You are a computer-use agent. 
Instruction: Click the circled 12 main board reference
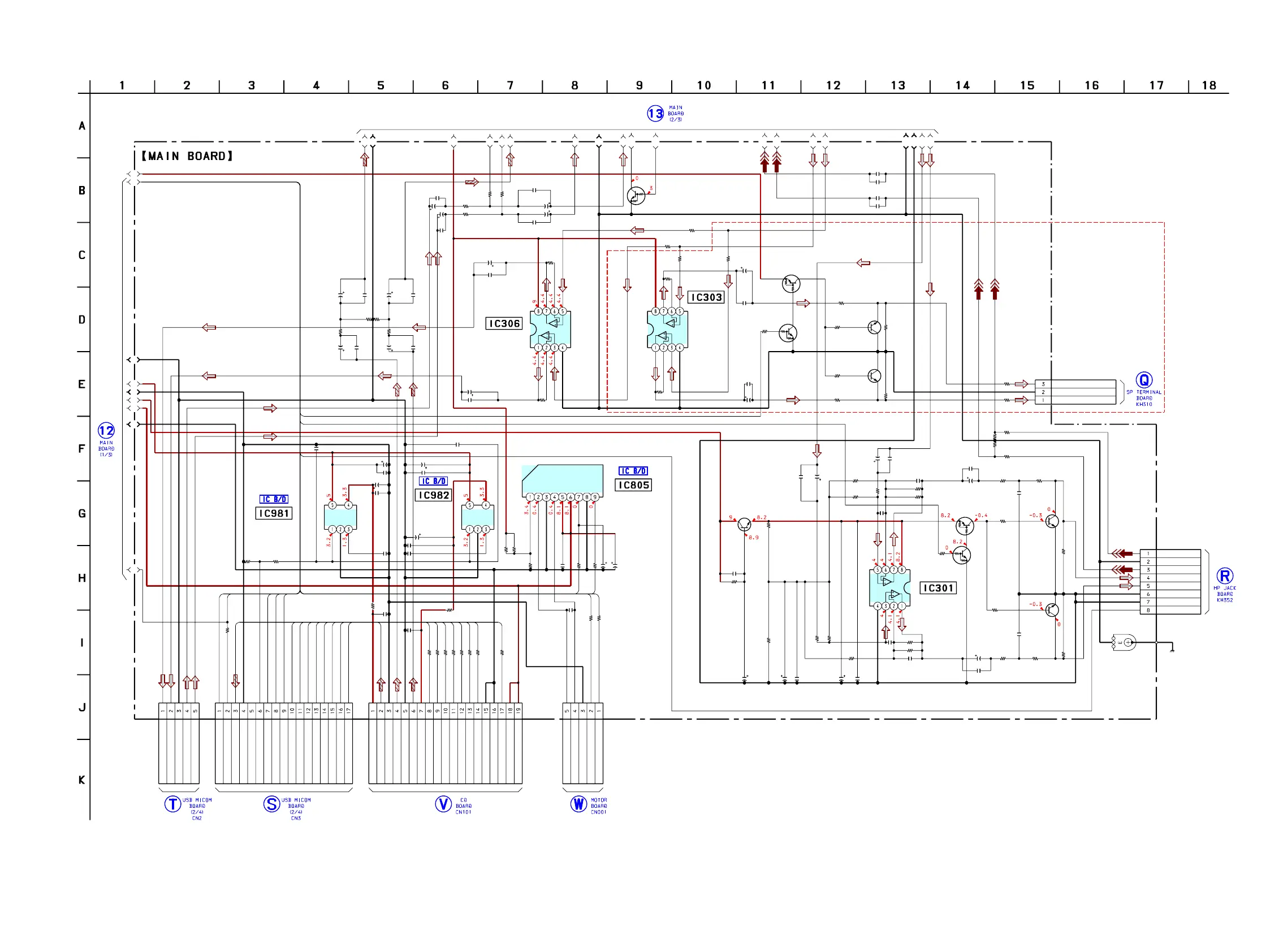click(x=106, y=431)
